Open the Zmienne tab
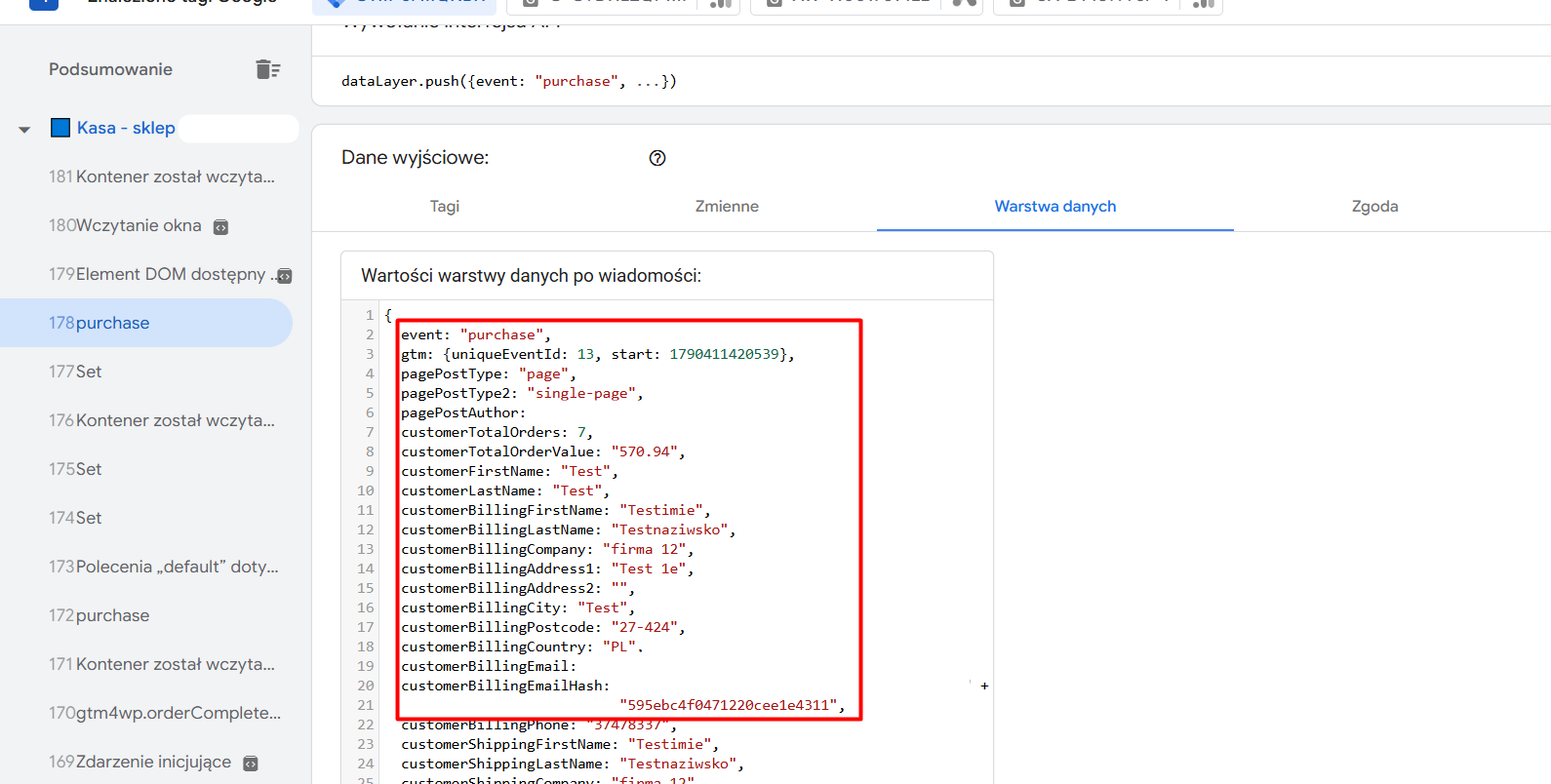Image resolution: width=1551 pixels, height=784 pixels. (x=727, y=206)
